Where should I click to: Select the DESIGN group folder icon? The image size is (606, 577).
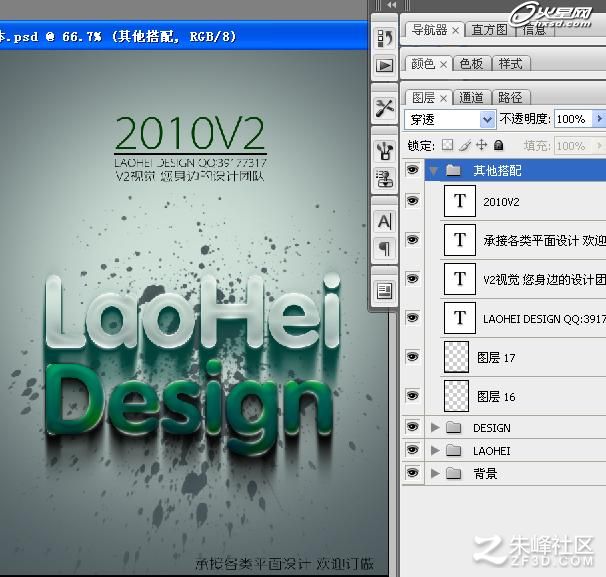(453, 427)
